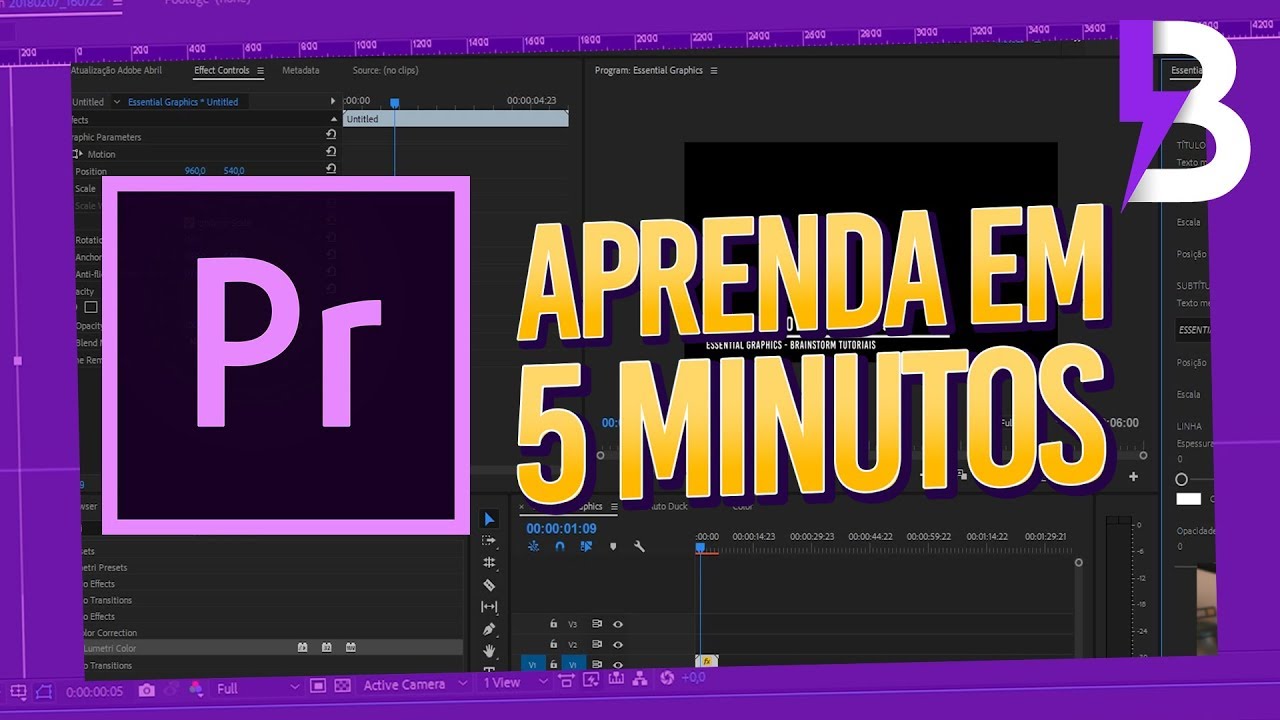The image size is (1280, 720).
Task: Toggle linked selection in timeline
Action: (587, 547)
